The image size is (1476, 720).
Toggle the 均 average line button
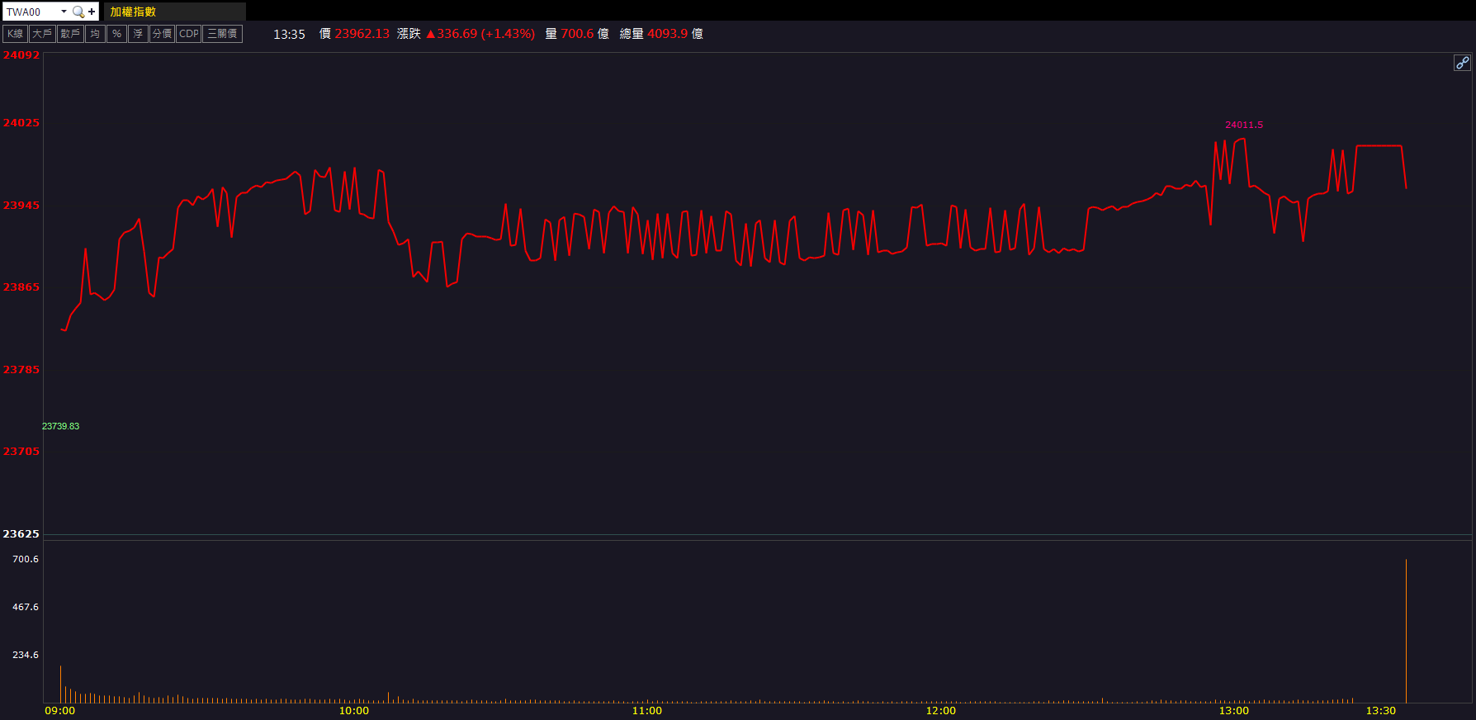pyautogui.click(x=95, y=34)
